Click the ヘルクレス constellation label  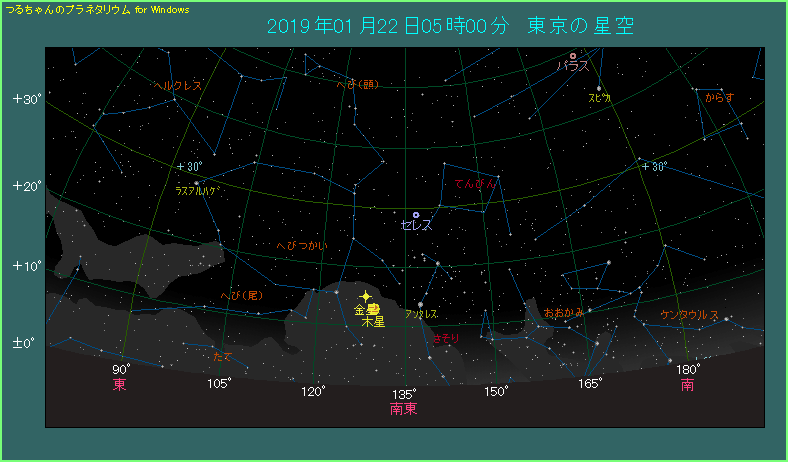coord(178,86)
